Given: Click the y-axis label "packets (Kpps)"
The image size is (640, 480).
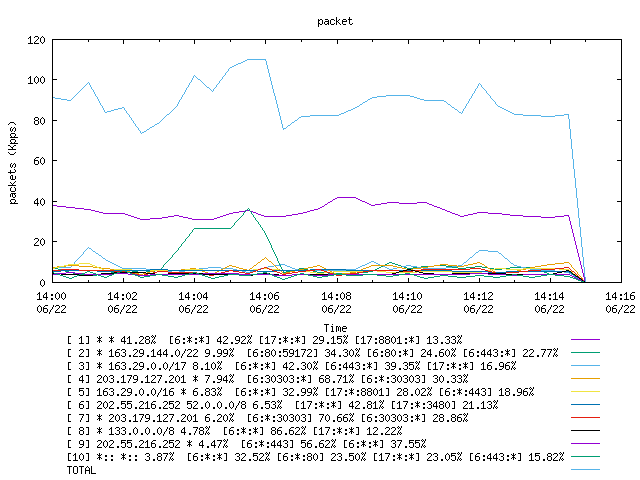Looking at the screenshot, I should [13, 162].
